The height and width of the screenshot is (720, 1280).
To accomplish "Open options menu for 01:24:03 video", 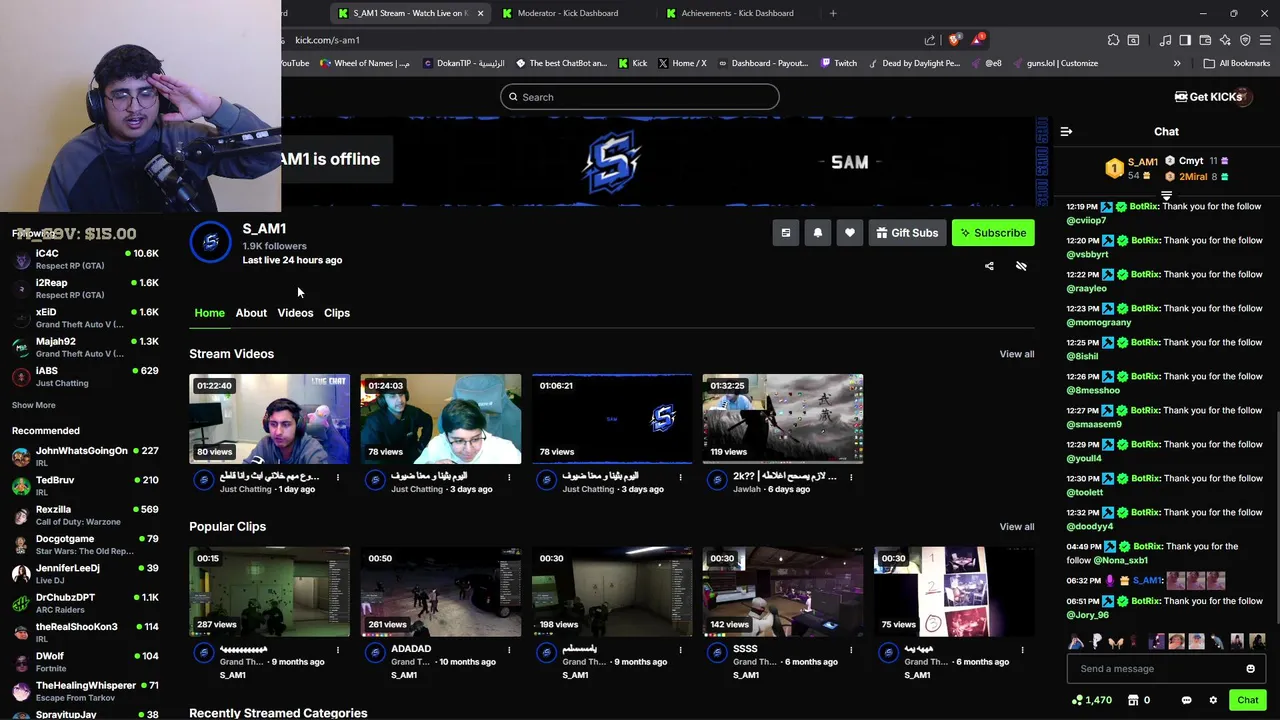I will [x=508, y=478].
